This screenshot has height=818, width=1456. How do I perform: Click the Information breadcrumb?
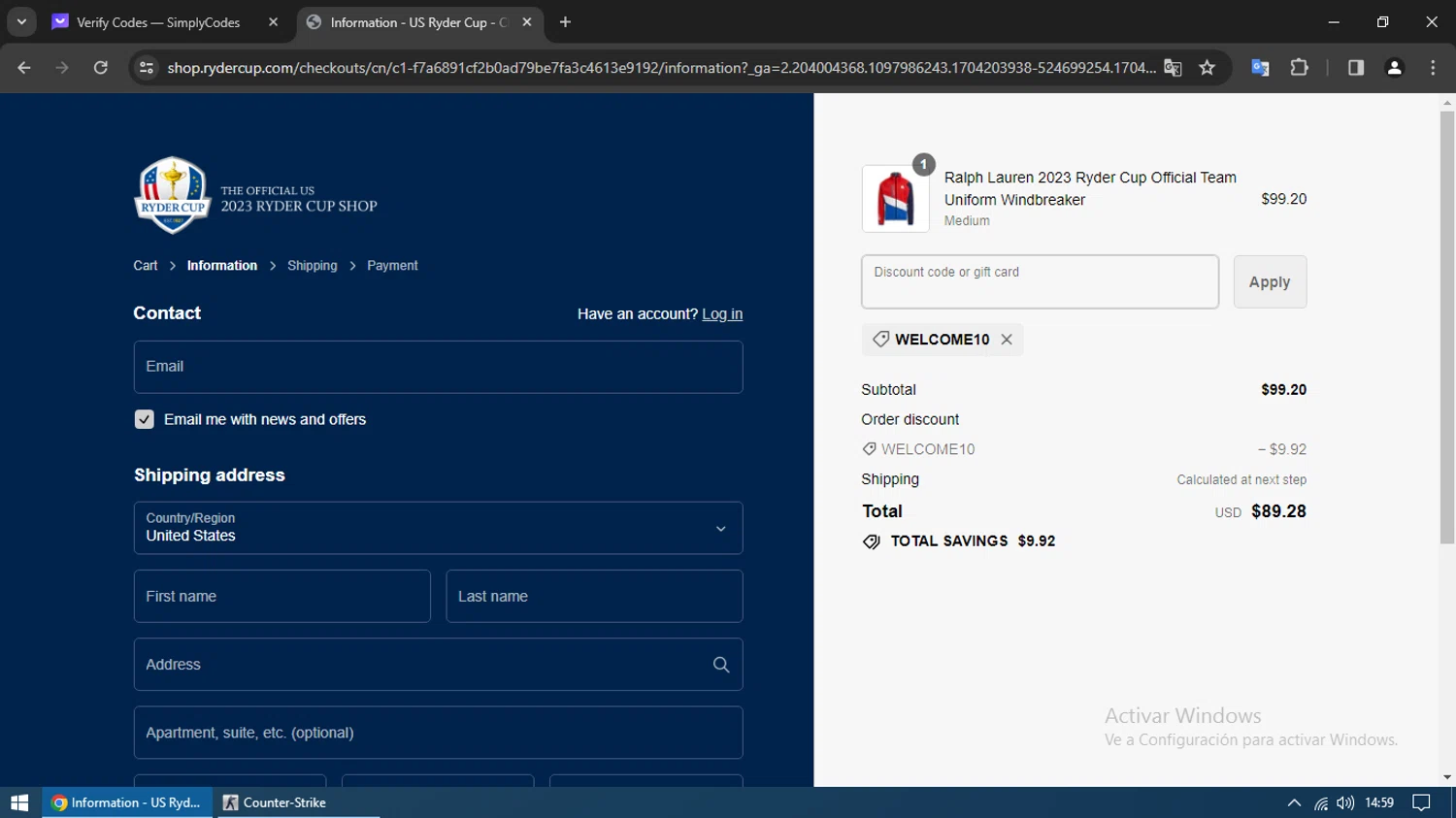click(222, 265)
